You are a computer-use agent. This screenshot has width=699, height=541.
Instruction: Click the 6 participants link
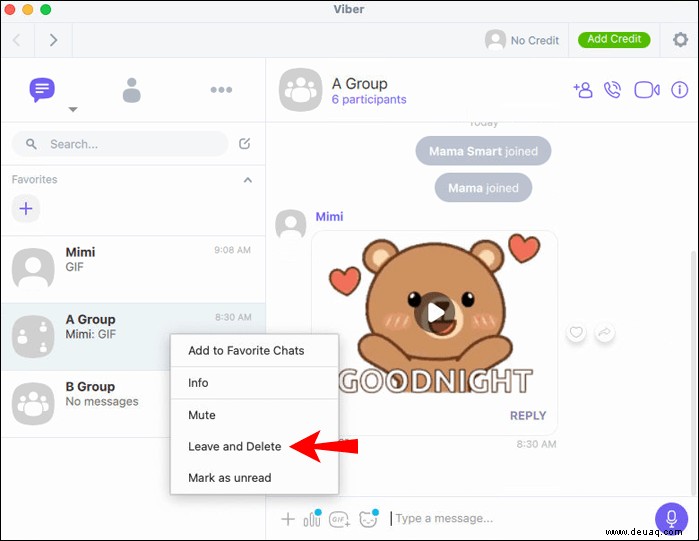369,99
